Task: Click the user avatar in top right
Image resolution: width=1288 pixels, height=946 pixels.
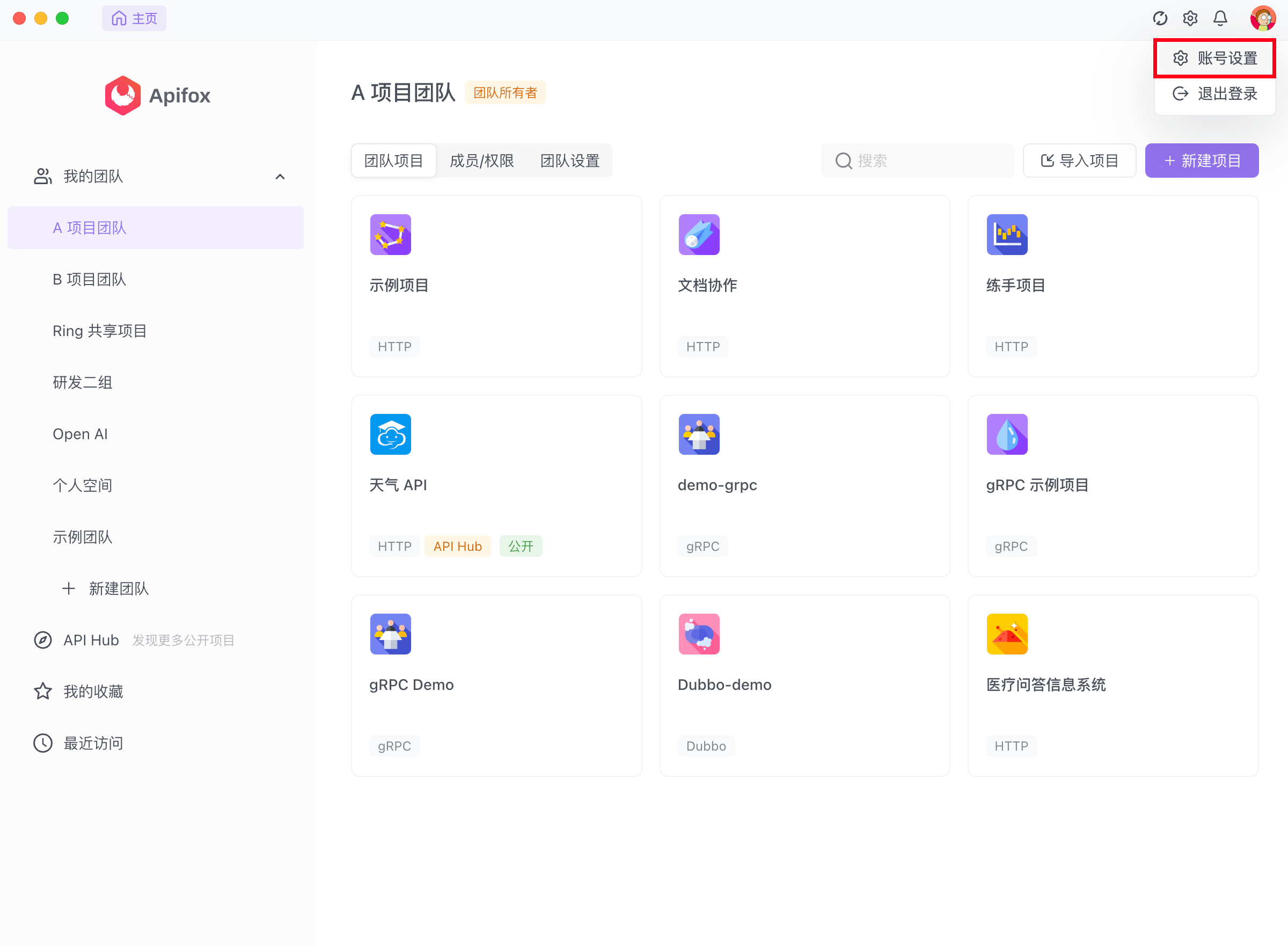Action: [1262, 18]
